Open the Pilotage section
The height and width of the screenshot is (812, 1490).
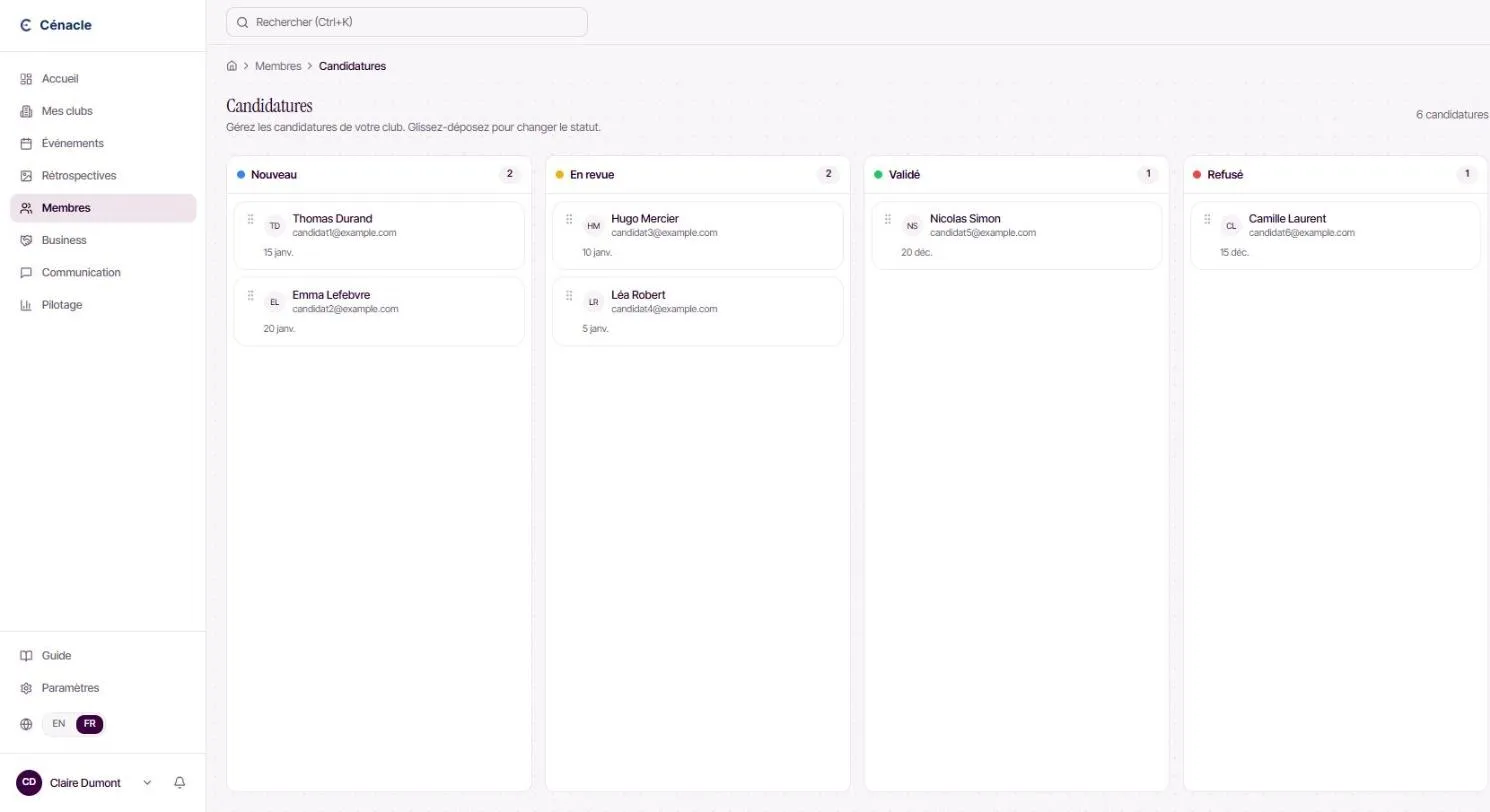[x=103, y=305]
